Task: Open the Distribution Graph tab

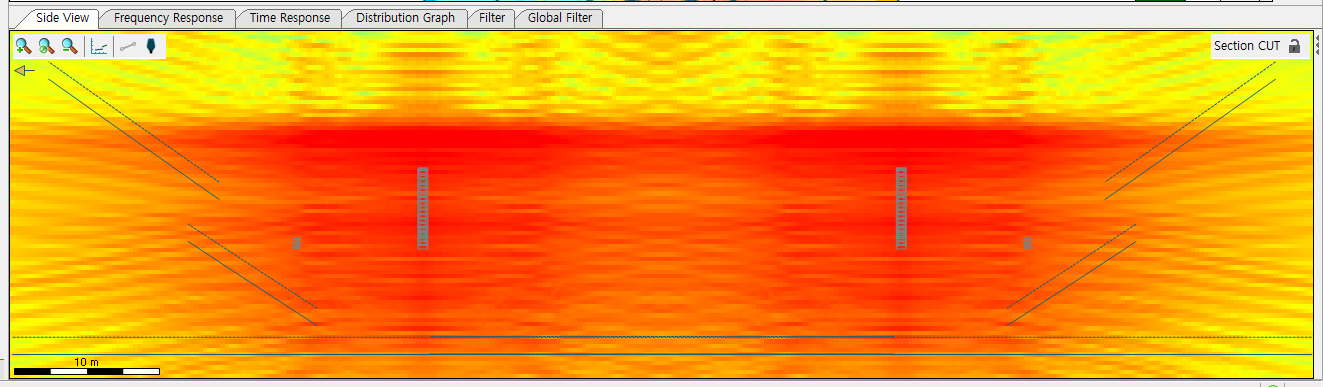Action: (405, 18)
